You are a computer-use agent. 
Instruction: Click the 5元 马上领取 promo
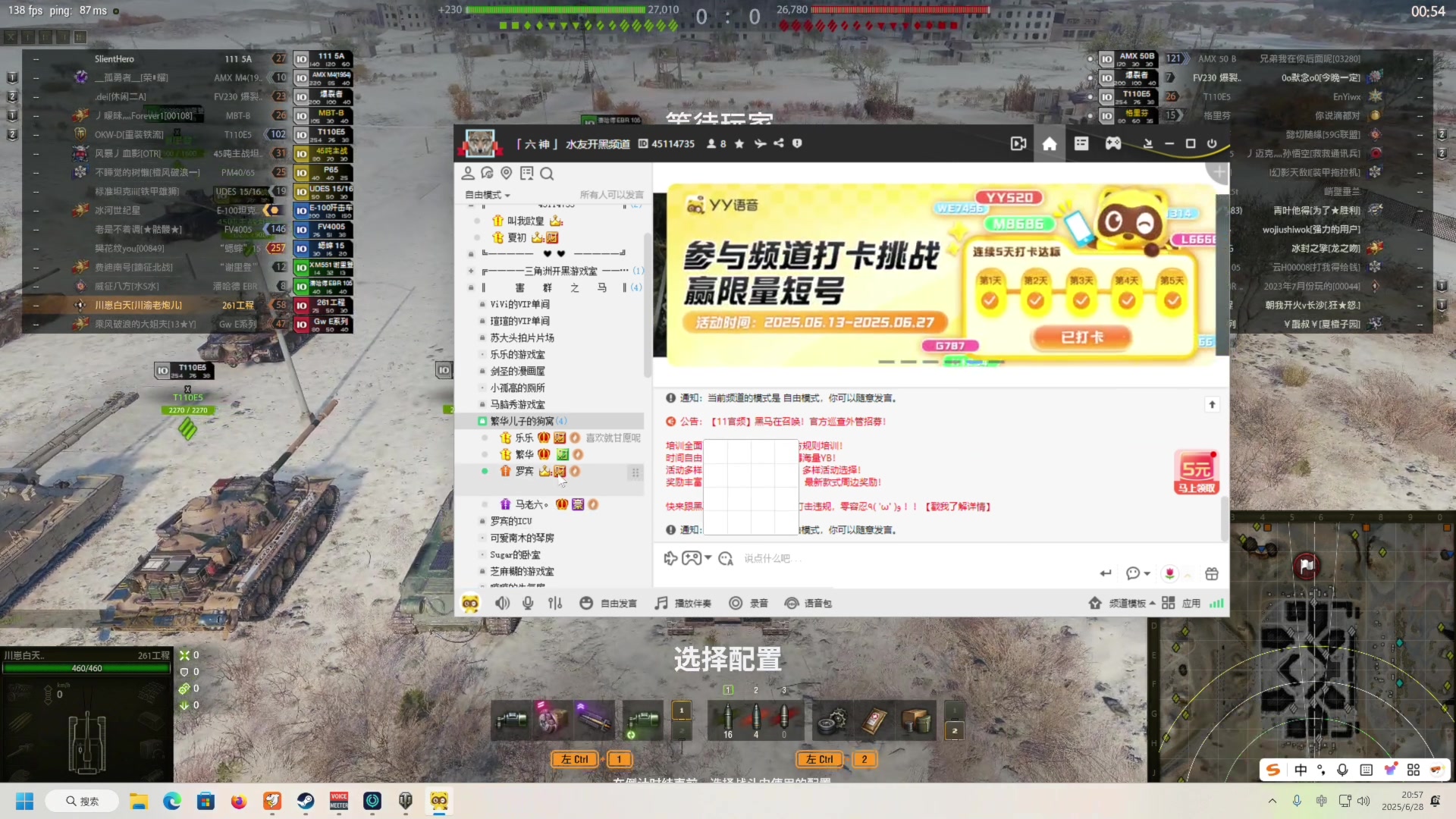(1197, 472)
